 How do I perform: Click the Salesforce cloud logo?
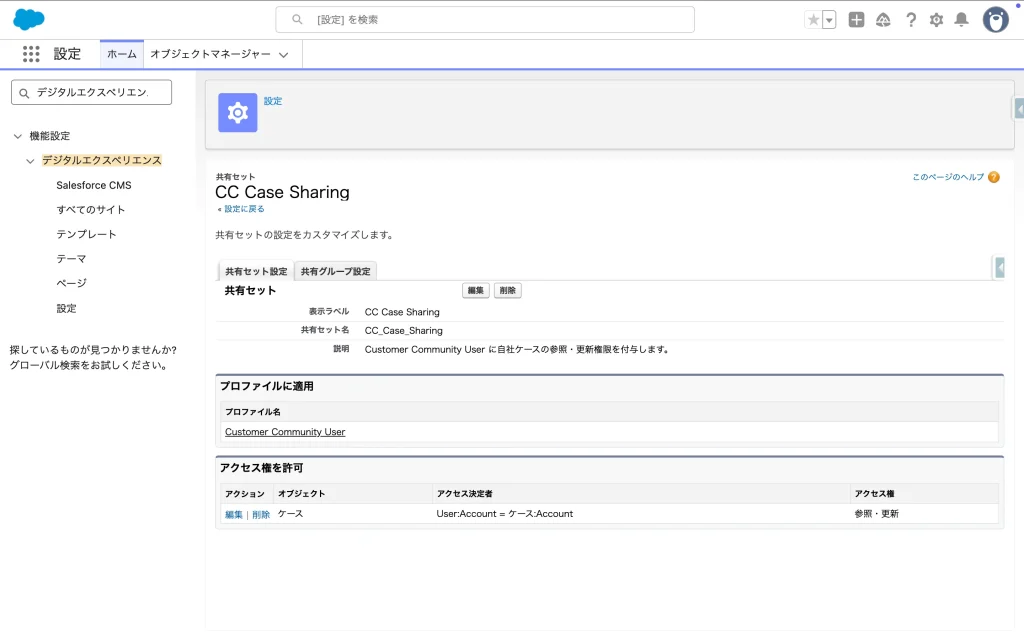(29, 19)
